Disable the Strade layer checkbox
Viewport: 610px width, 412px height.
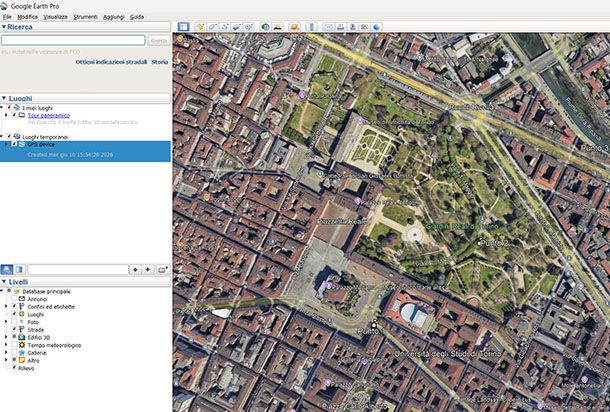pos(14,330)
